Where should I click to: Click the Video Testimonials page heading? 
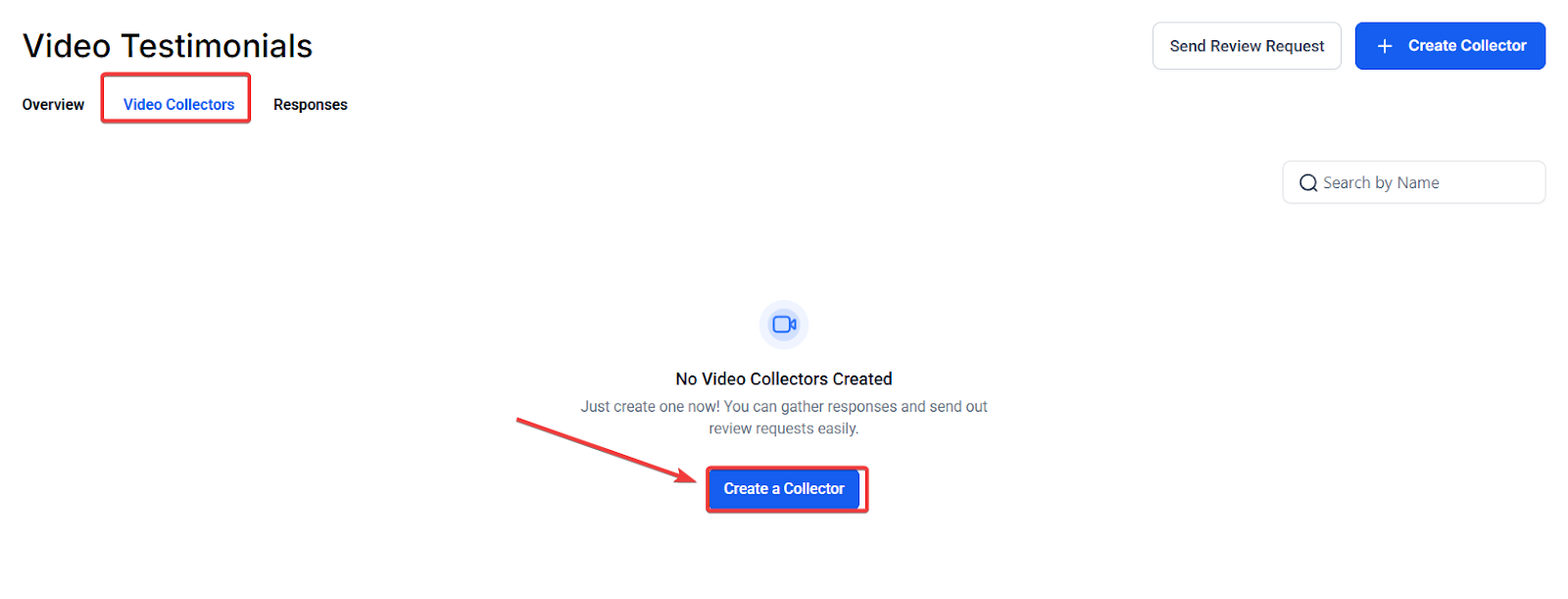click(168, 46)
